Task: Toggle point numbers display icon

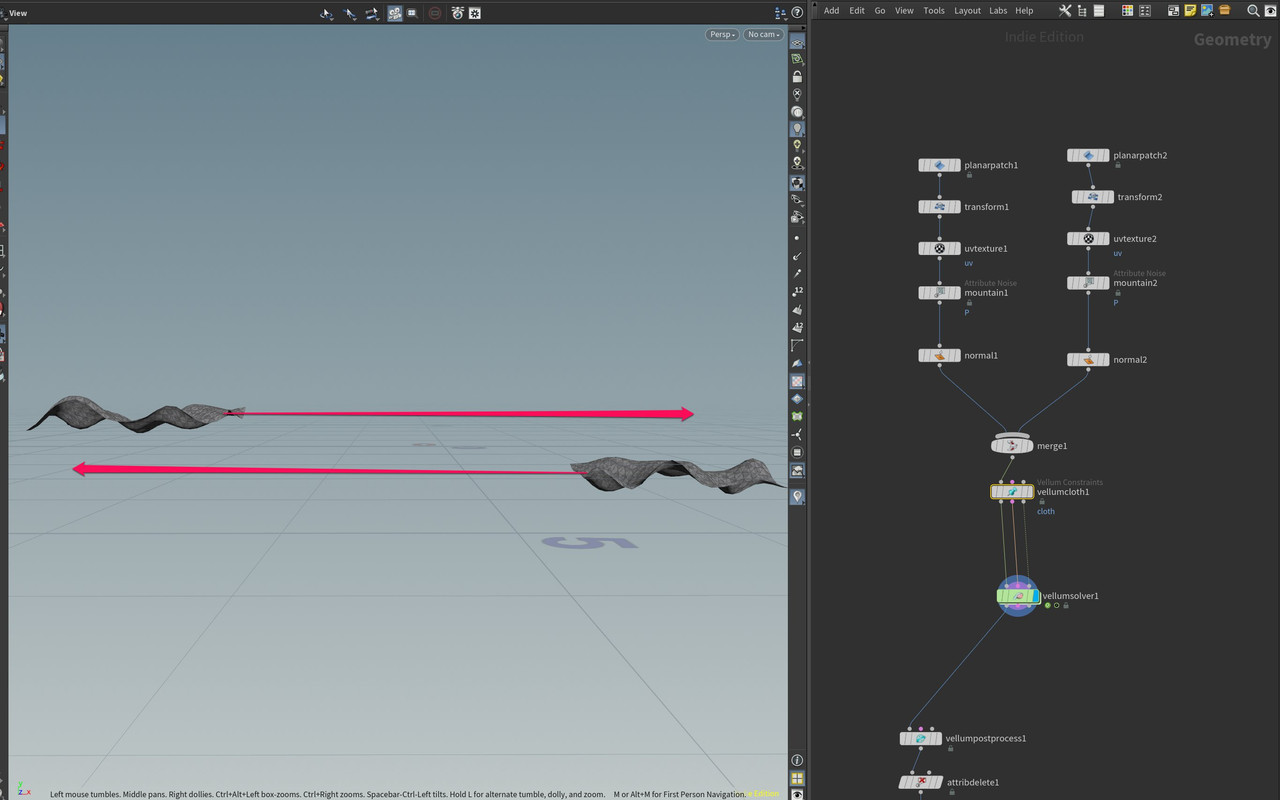Action: click(x=797, y=291)
